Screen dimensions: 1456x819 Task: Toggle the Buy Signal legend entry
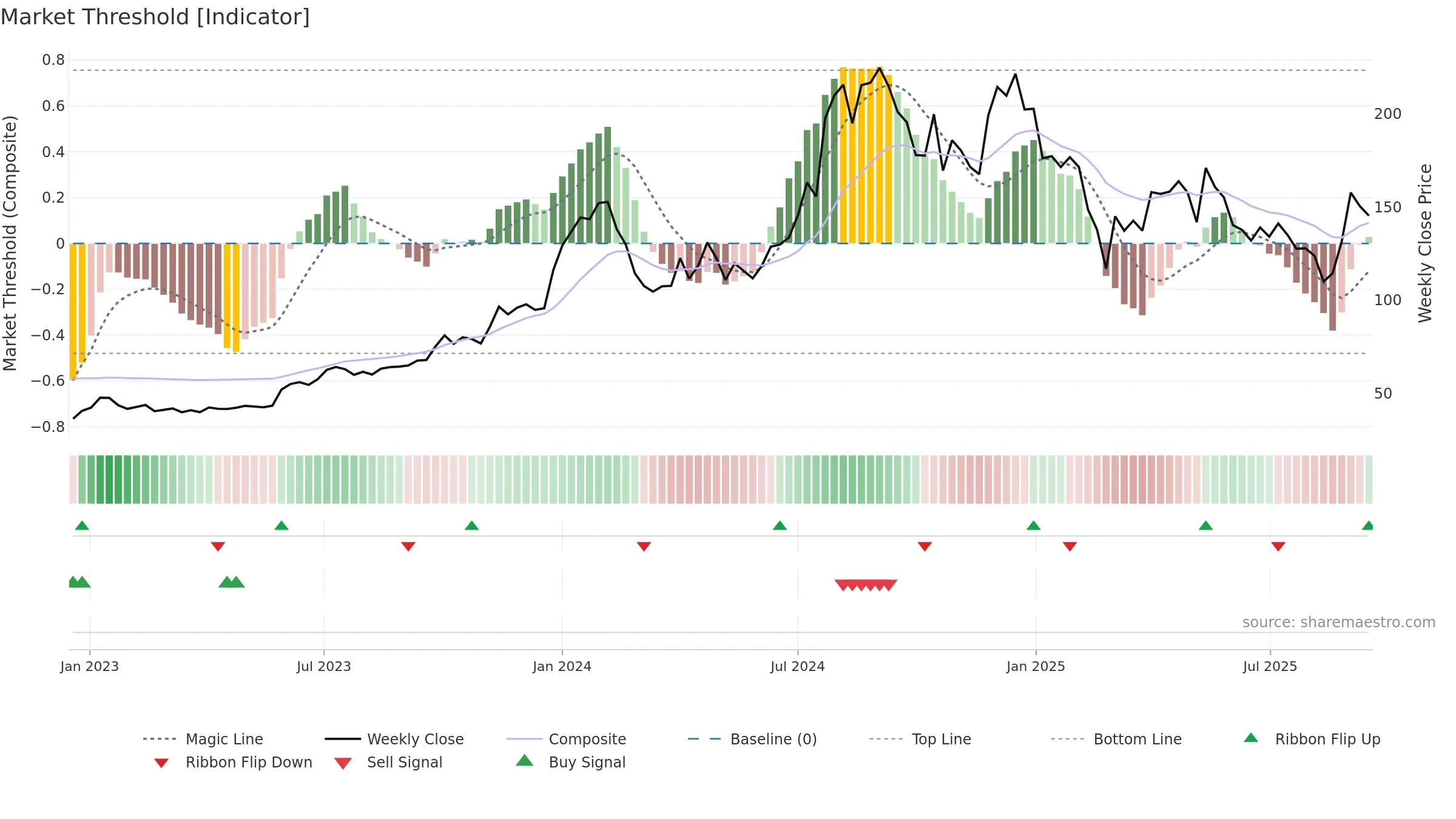tap(570, 762)
